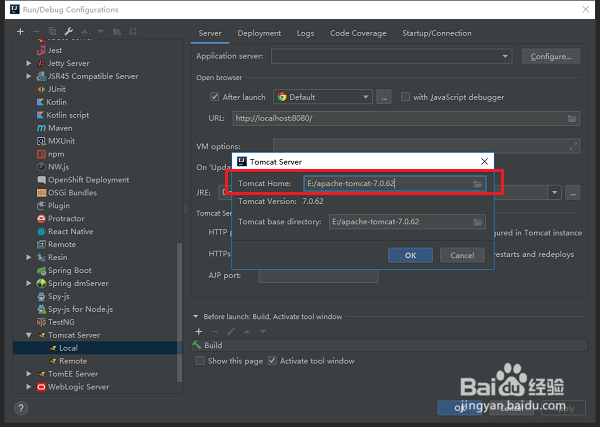
Task: Collapse the Tomcat Server node
Action: tap(29, 335)
